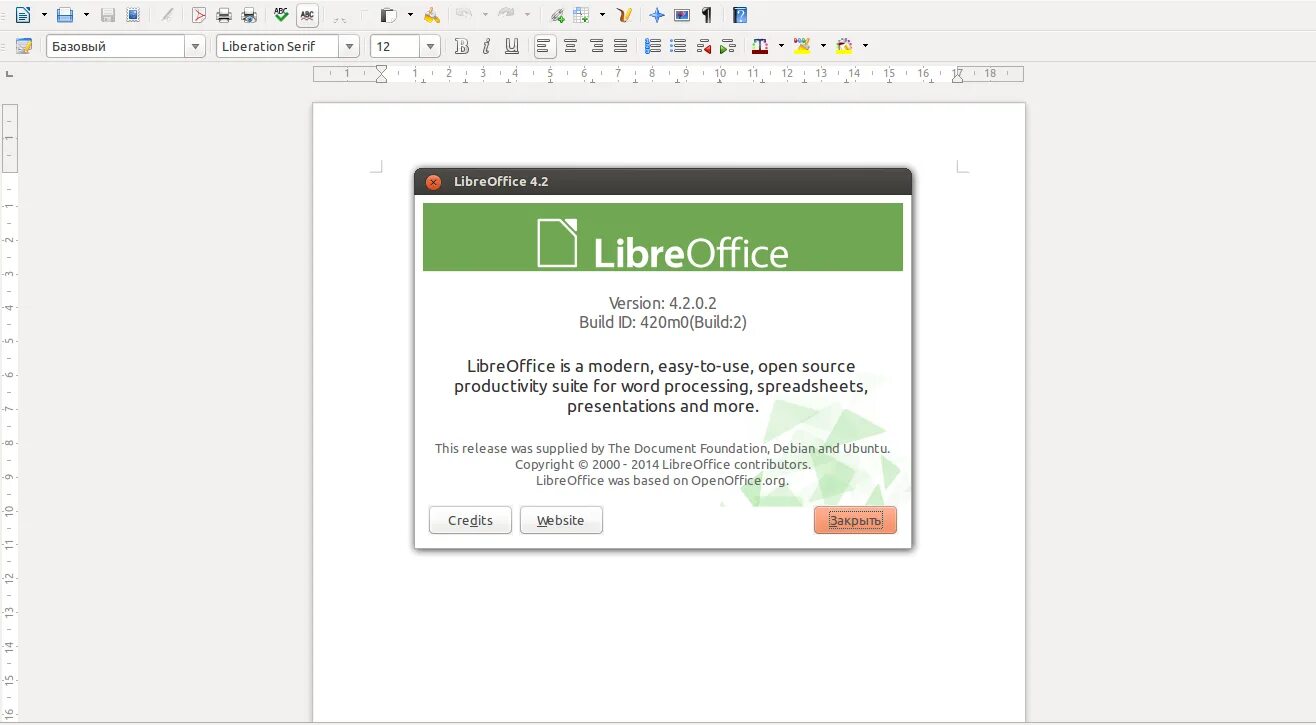Screen dimensions: 1316x725
Task: Activate the Clone Formatting paintbrush
Action: click(x=432, y=15)
